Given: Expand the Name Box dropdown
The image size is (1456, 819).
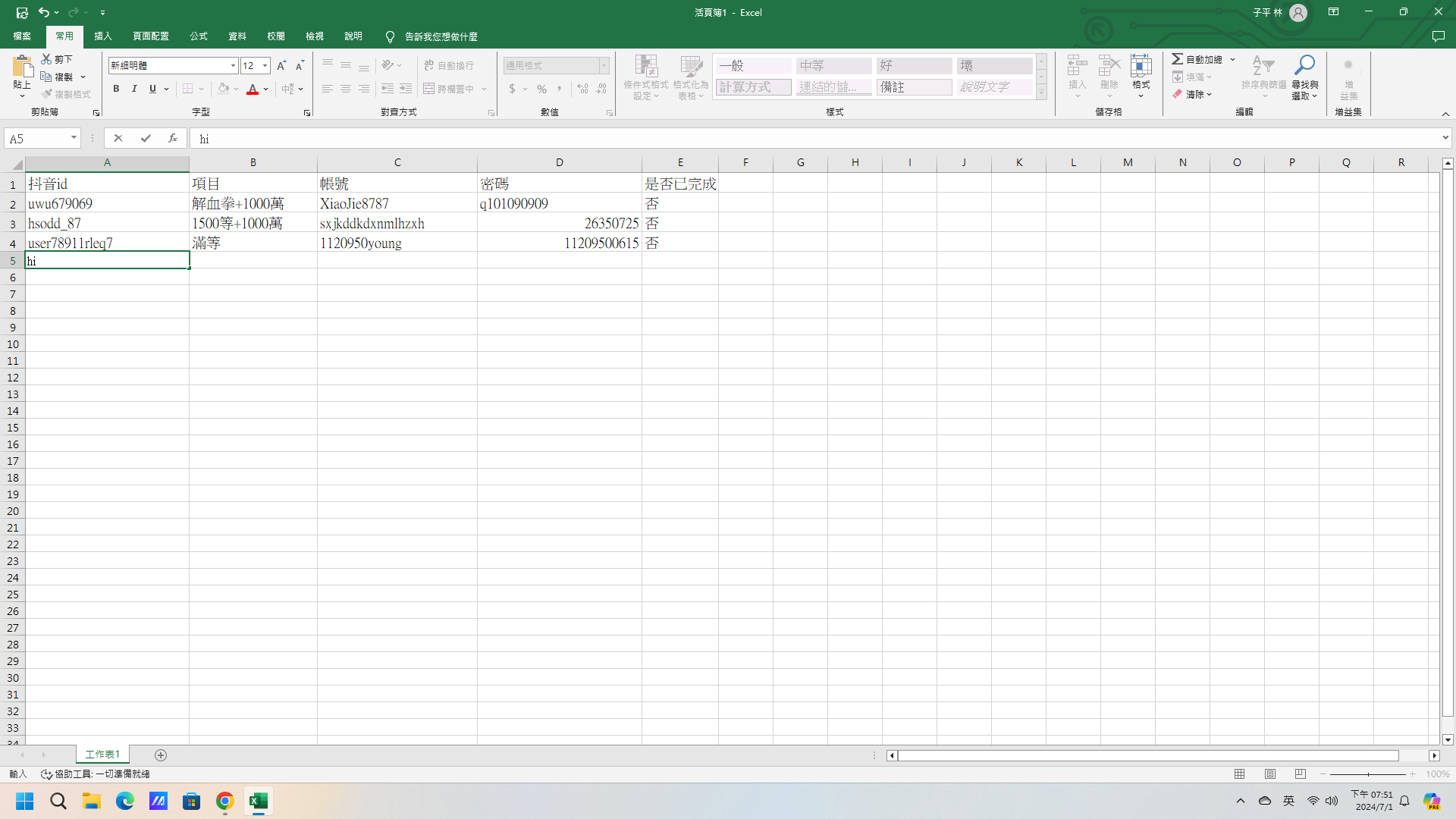Looking at the screenshot, I should click(x=74, y=138).
